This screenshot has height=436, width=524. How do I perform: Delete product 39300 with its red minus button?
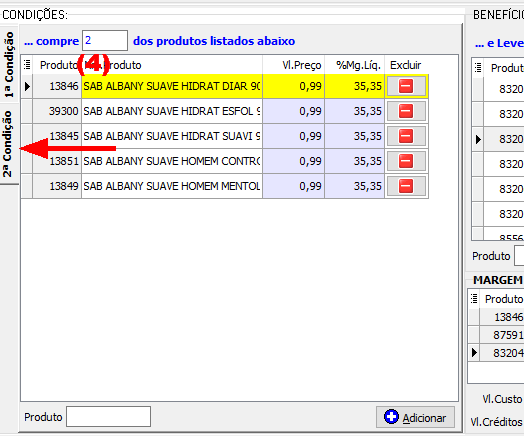(x=406, y=111)
